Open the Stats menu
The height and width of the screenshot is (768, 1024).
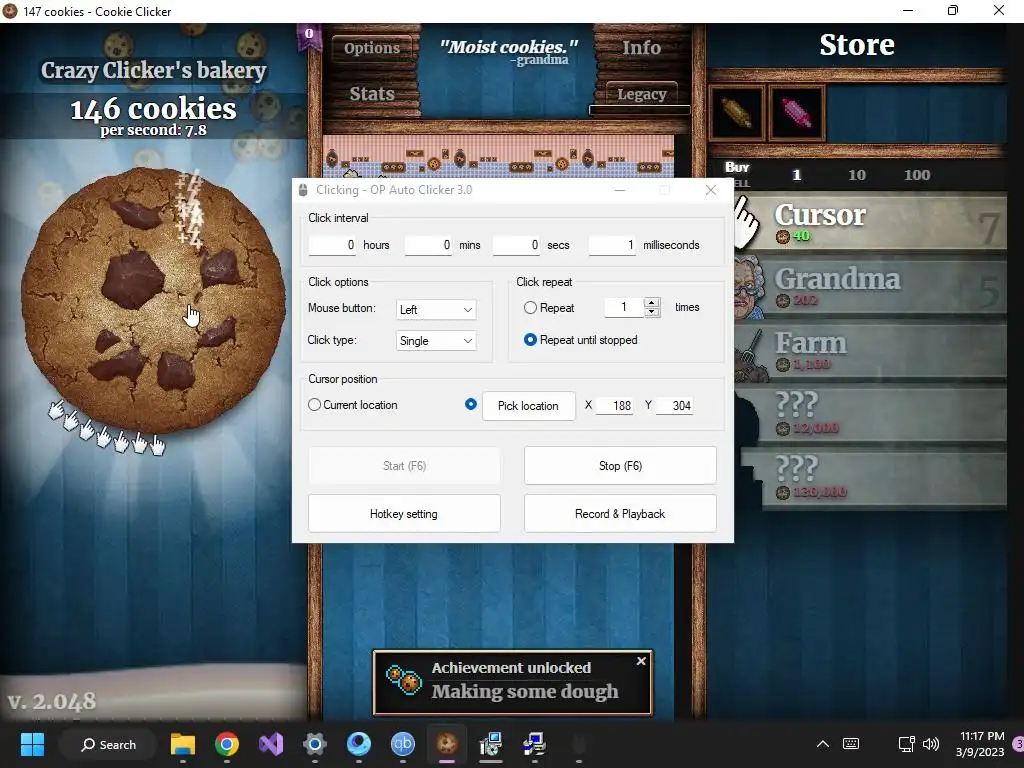pos(372,93)
